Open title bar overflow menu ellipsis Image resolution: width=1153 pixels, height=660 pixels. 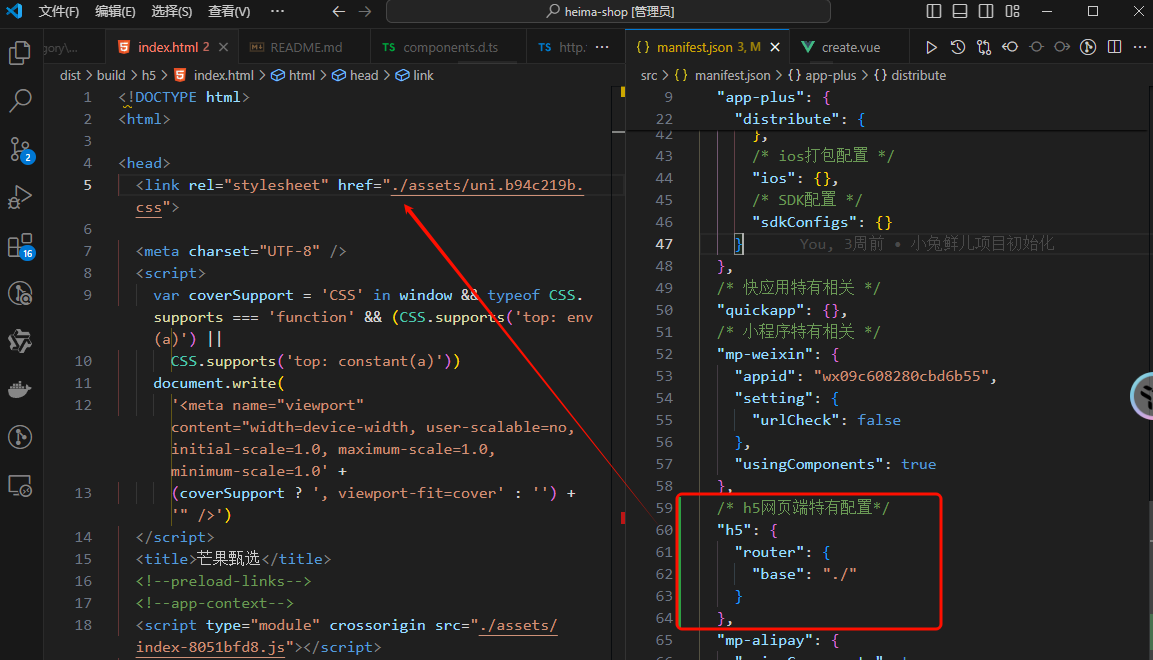pos(277,11)
